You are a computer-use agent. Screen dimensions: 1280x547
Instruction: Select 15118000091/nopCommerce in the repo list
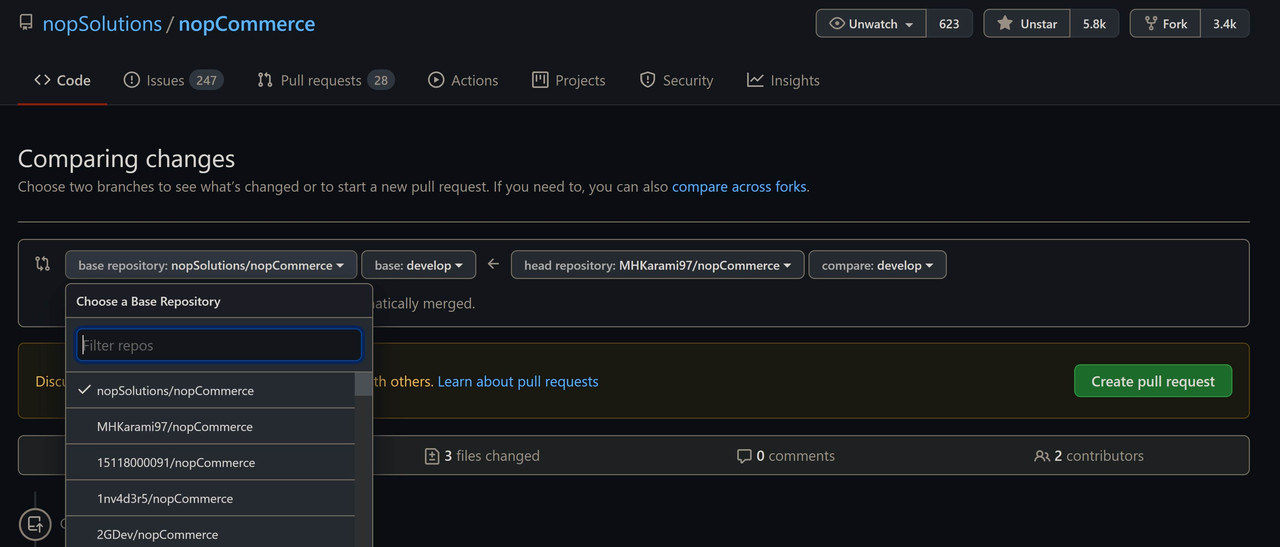[210, 462]
